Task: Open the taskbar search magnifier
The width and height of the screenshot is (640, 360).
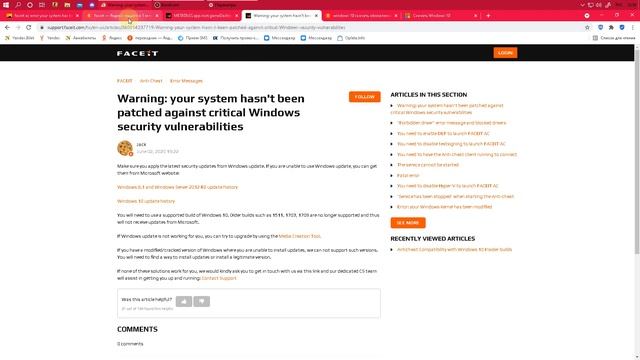Action: 18,5
